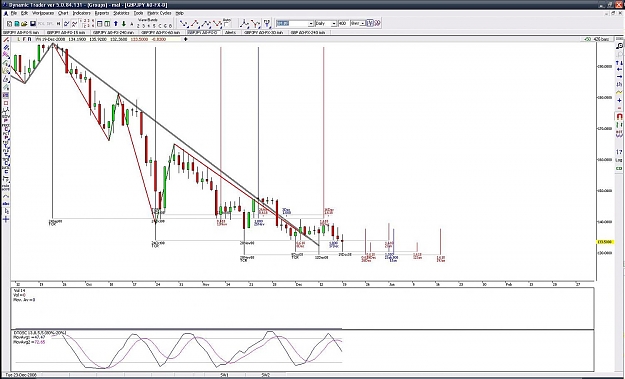Toggle Wave Band 3
This screenshot has width=625, height=379.
[x=143, y=26]
